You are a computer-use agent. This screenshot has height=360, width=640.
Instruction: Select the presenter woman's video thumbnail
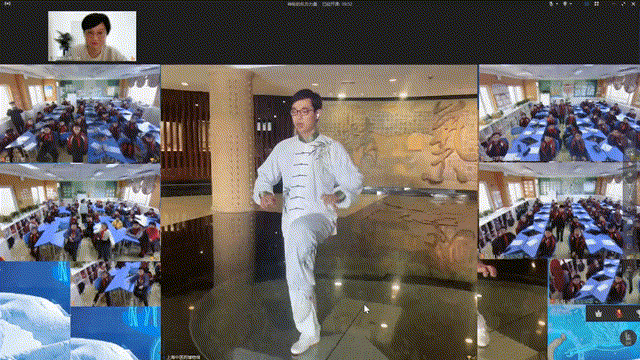pyautogui.click(x=92, y=36)
